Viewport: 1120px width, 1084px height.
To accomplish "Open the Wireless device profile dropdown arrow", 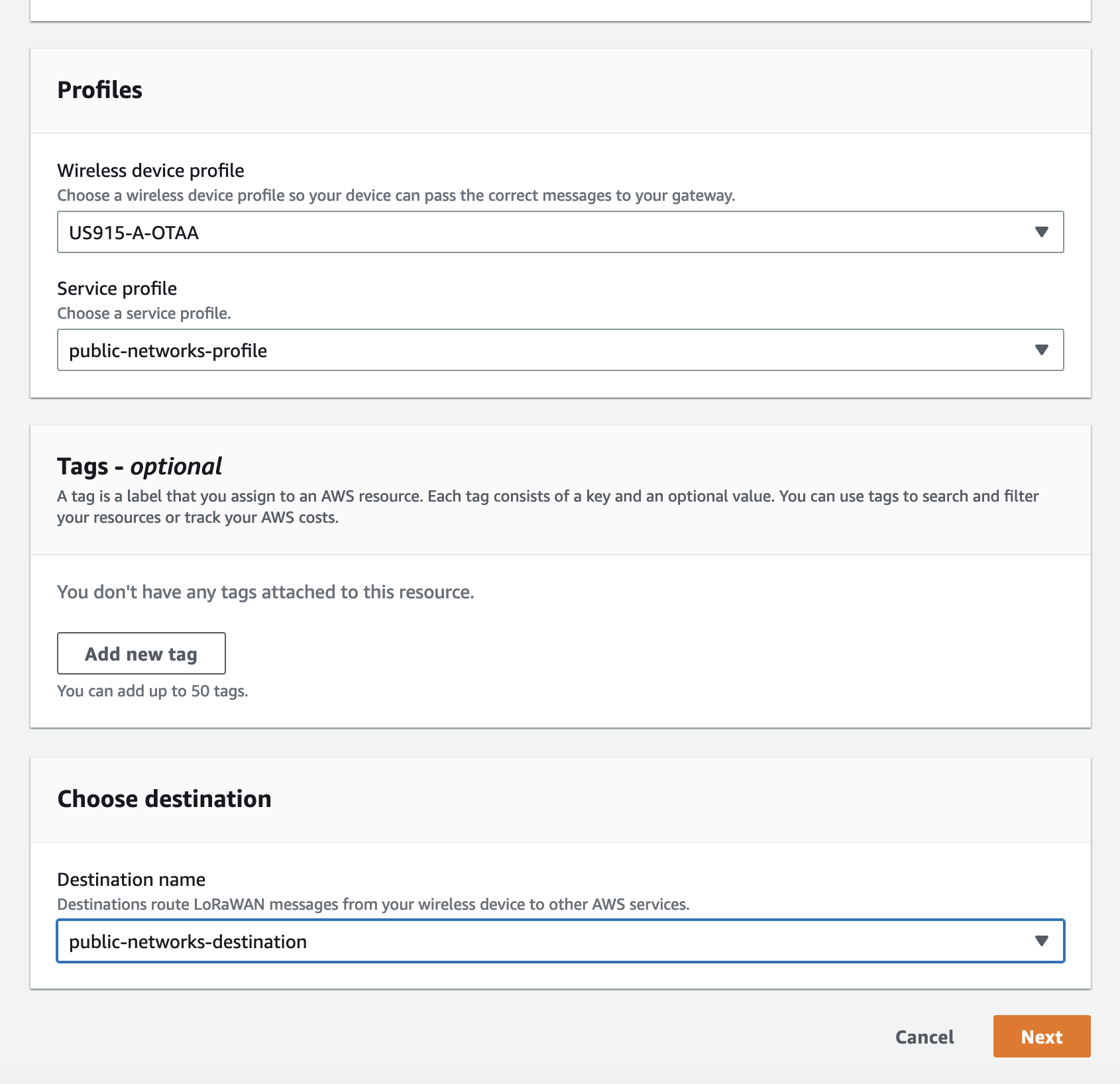I will click(x=1042, y=233).
